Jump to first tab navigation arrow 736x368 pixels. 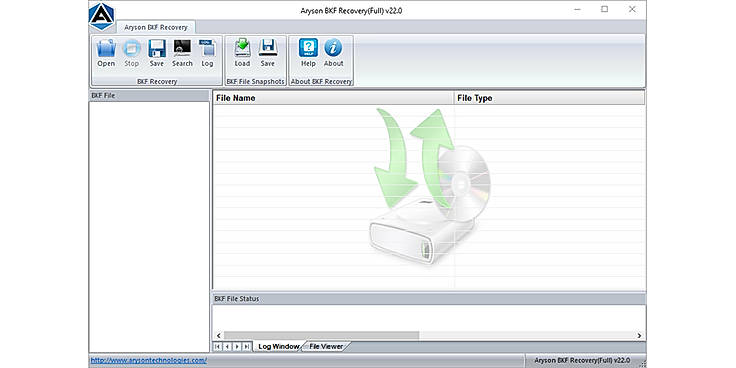pyautogui.click(x=217, y=346)
